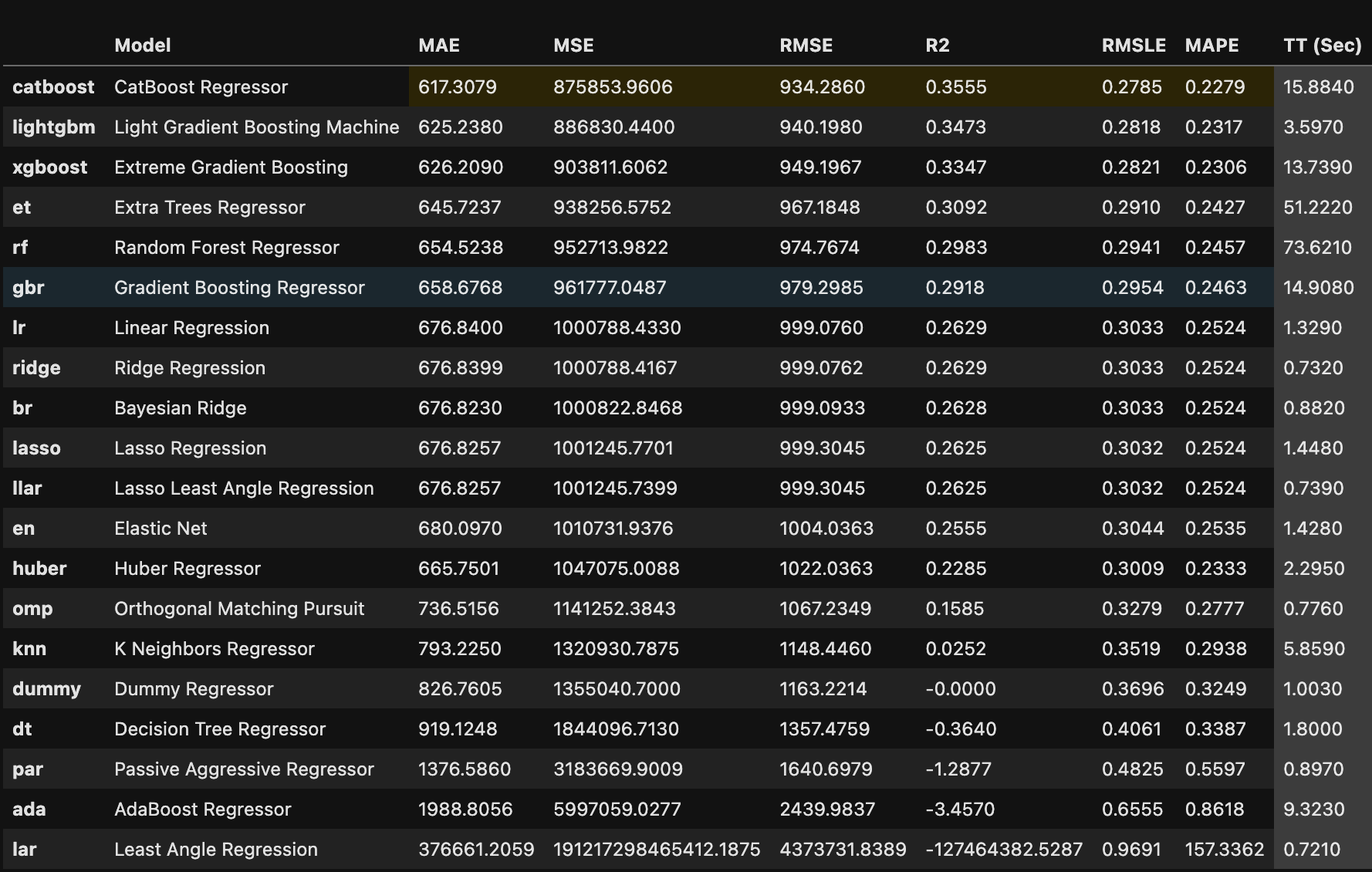Click lar MSE value 191217298465412.1875
Screen dimensions: 1372x872
pos(657,850)
